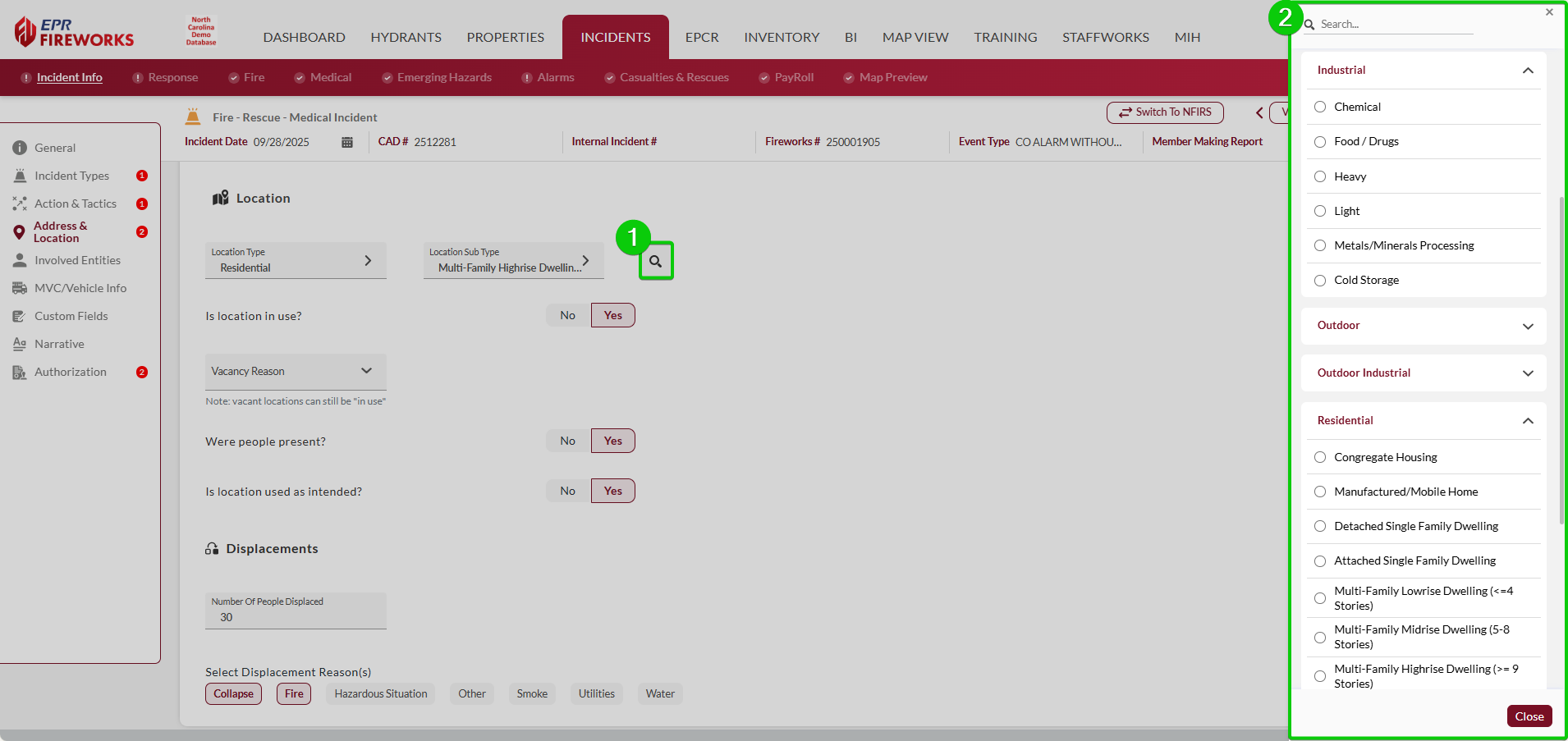Click the Narrative text icon in sidebar

20,344
